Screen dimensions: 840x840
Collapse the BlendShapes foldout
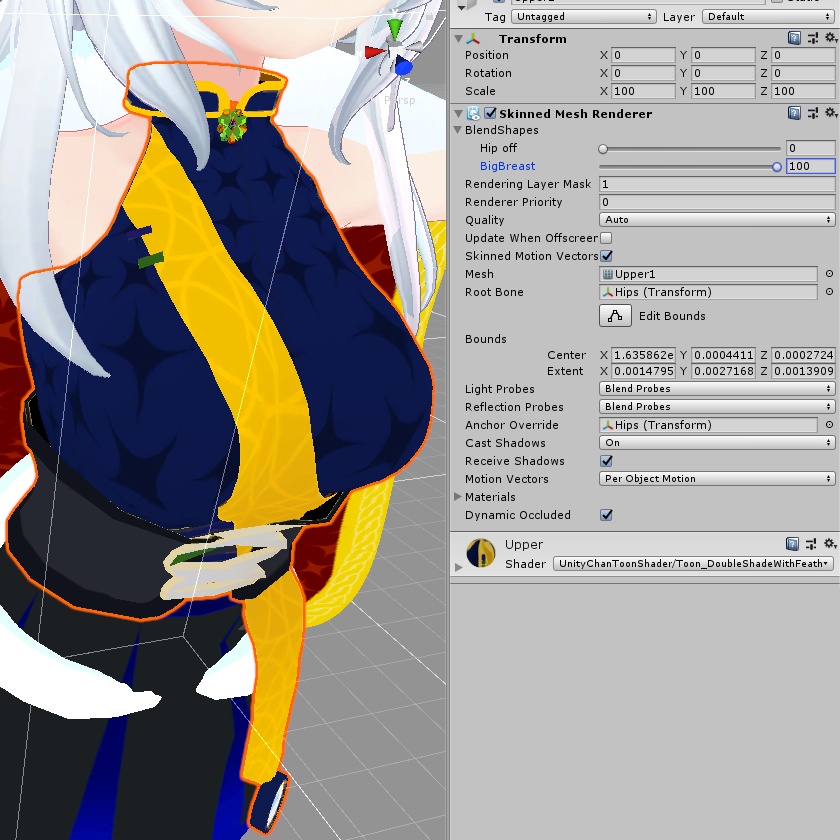[x=458, y=130]
